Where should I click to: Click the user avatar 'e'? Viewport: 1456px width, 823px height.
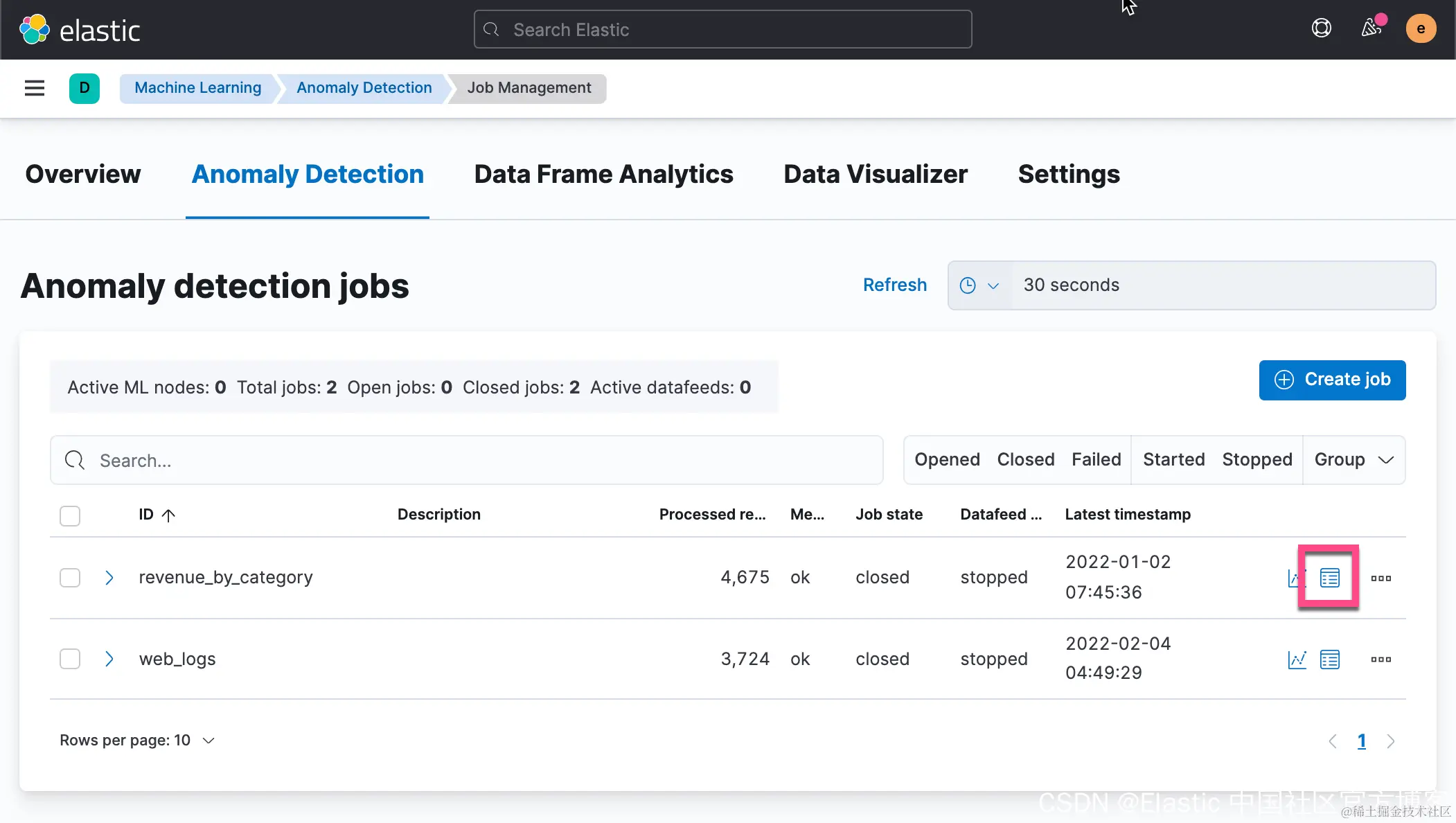1421,28
